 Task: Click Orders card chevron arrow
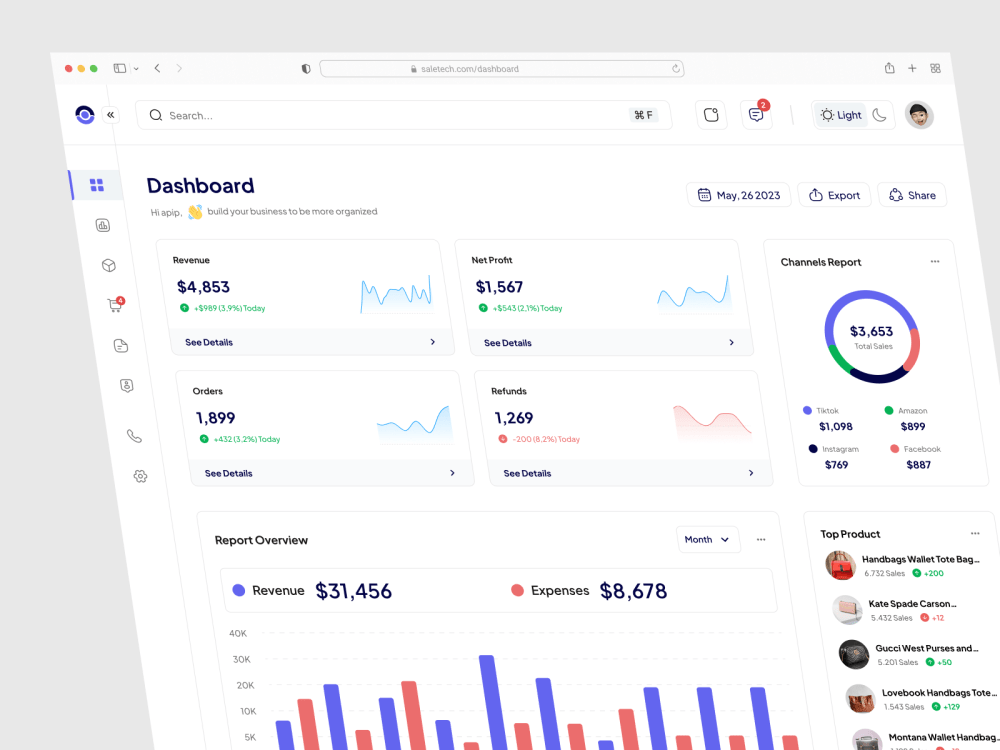pyautogui.click(x=452, y=473)
